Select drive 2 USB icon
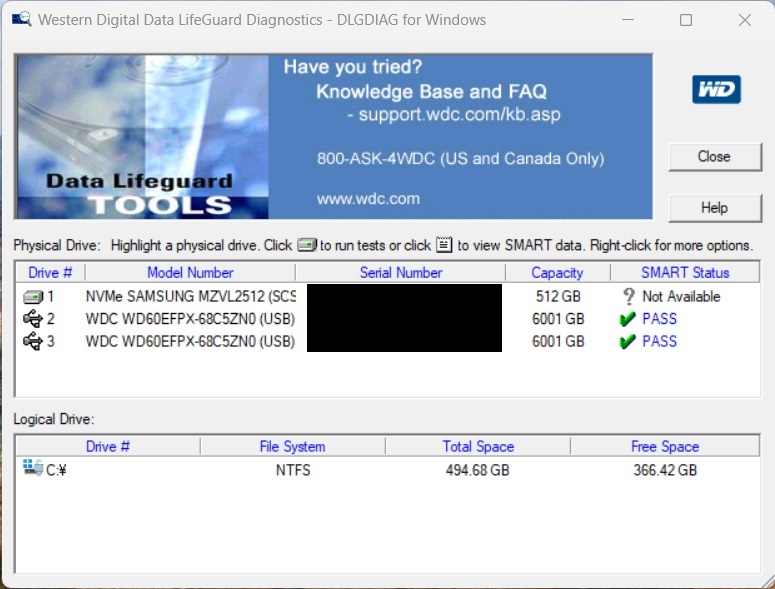Screen dimensions: 775x589 (33, 319)
